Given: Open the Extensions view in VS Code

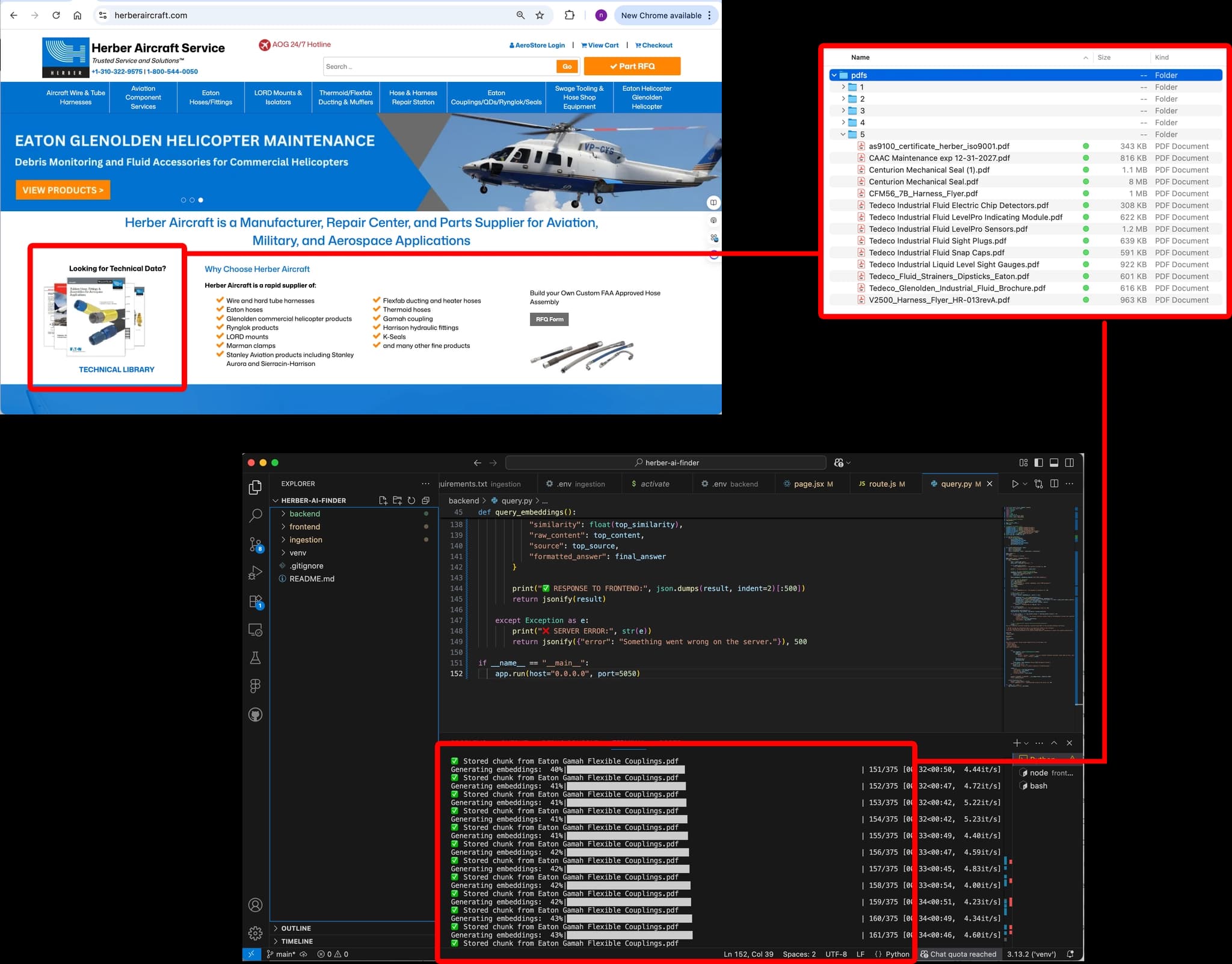Looking at the screenshot, I should [255, 602].
